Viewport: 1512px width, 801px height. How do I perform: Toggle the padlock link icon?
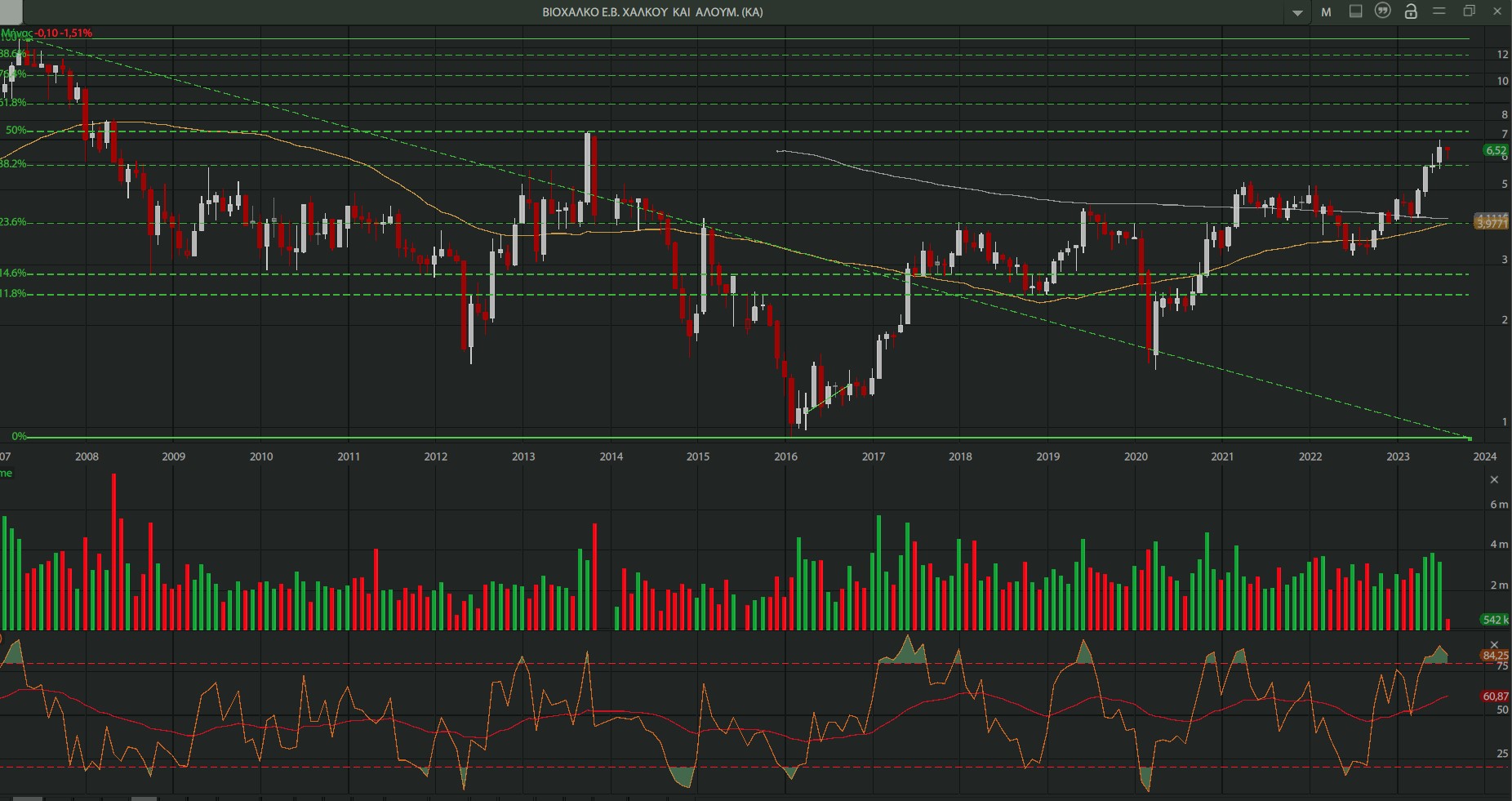tap(1411, 11)
